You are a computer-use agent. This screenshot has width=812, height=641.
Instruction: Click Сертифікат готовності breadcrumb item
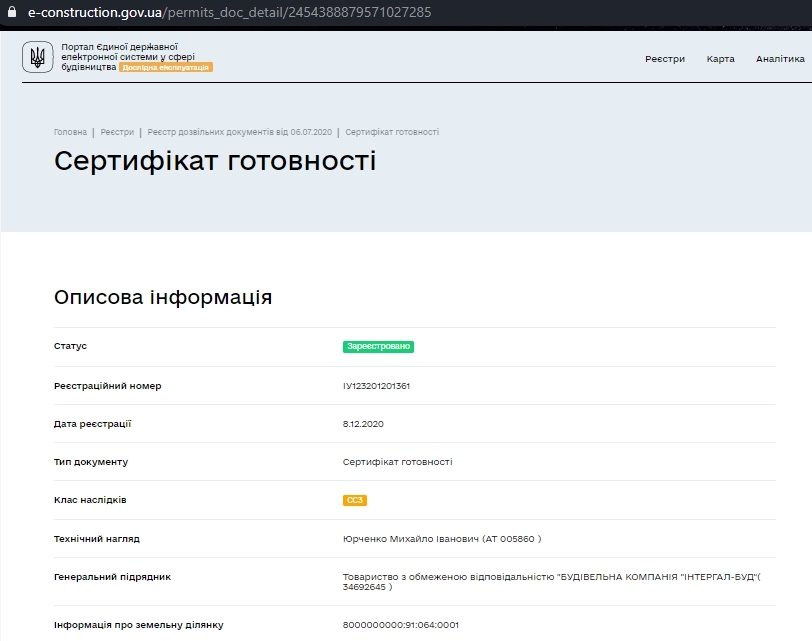[x=392, y=132]
